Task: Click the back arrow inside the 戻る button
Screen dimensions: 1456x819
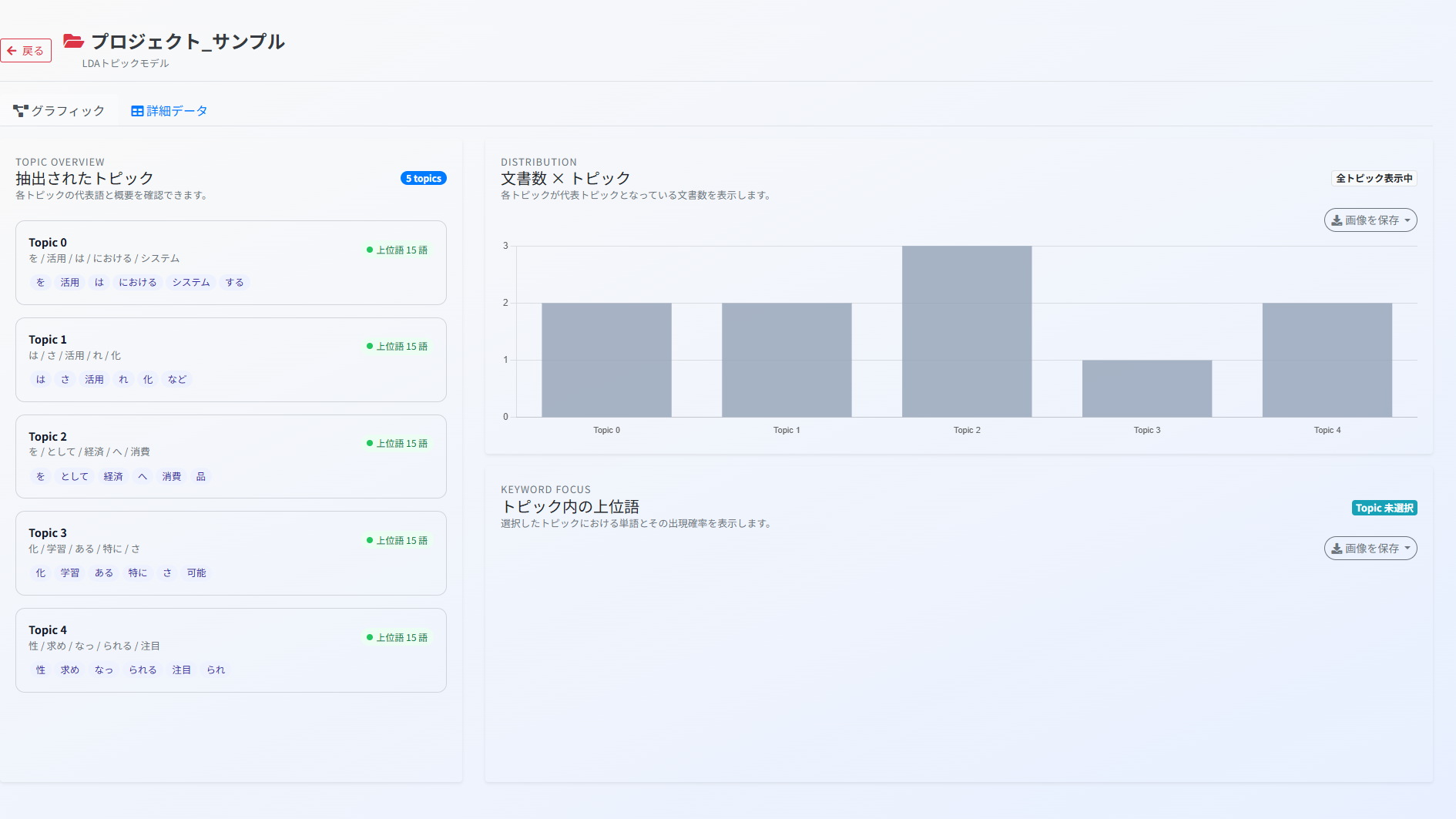Action: [x=12, y=49]
